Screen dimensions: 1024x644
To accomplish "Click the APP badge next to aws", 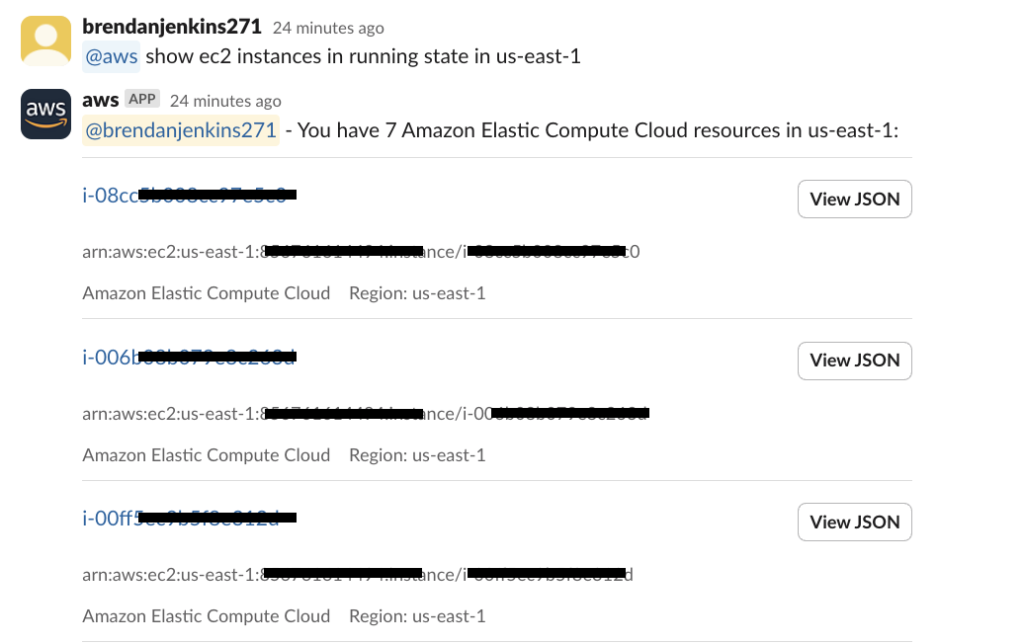I will (x=141, y=99).
